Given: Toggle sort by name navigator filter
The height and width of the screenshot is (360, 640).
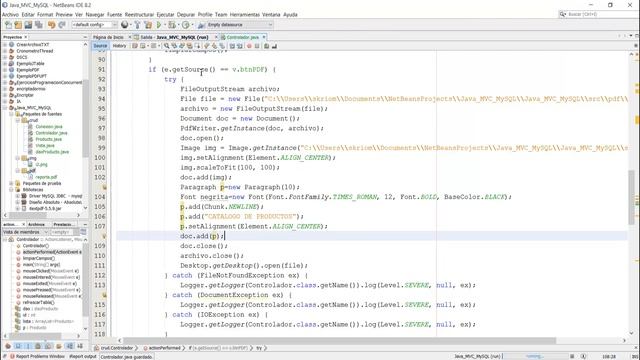Looking at the screenshot, I should pos(69,346).
